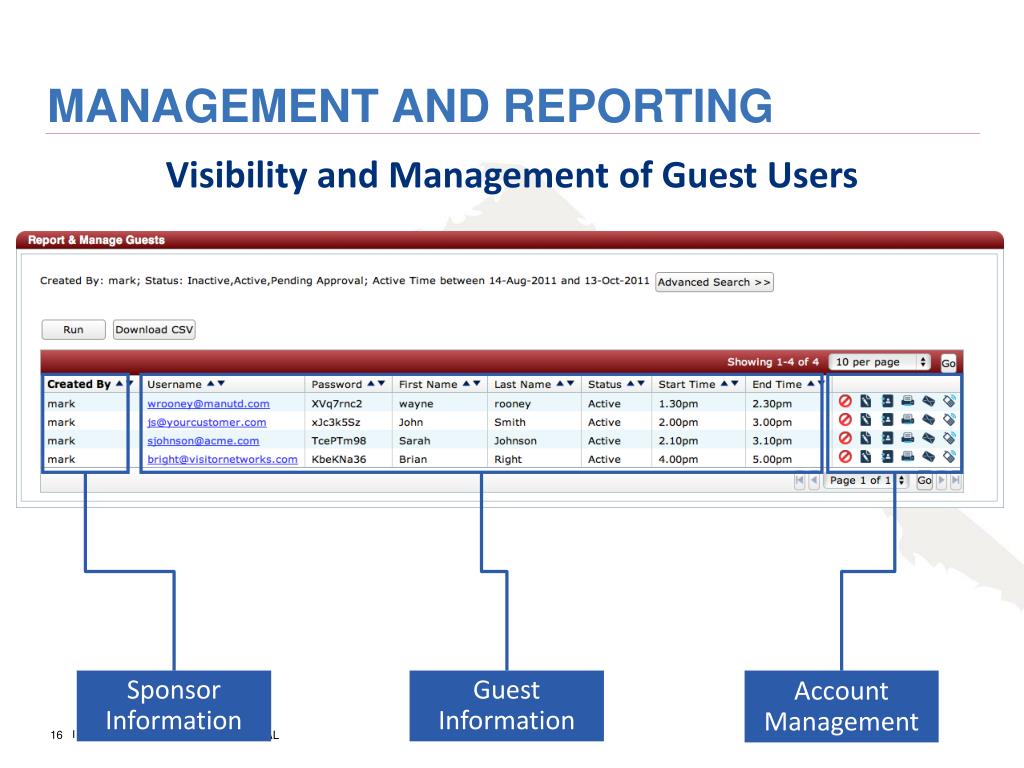Screen dimensions: 1024x768
Task: Select password cell XVq7rnc2
Action: (x=336, y=404)
